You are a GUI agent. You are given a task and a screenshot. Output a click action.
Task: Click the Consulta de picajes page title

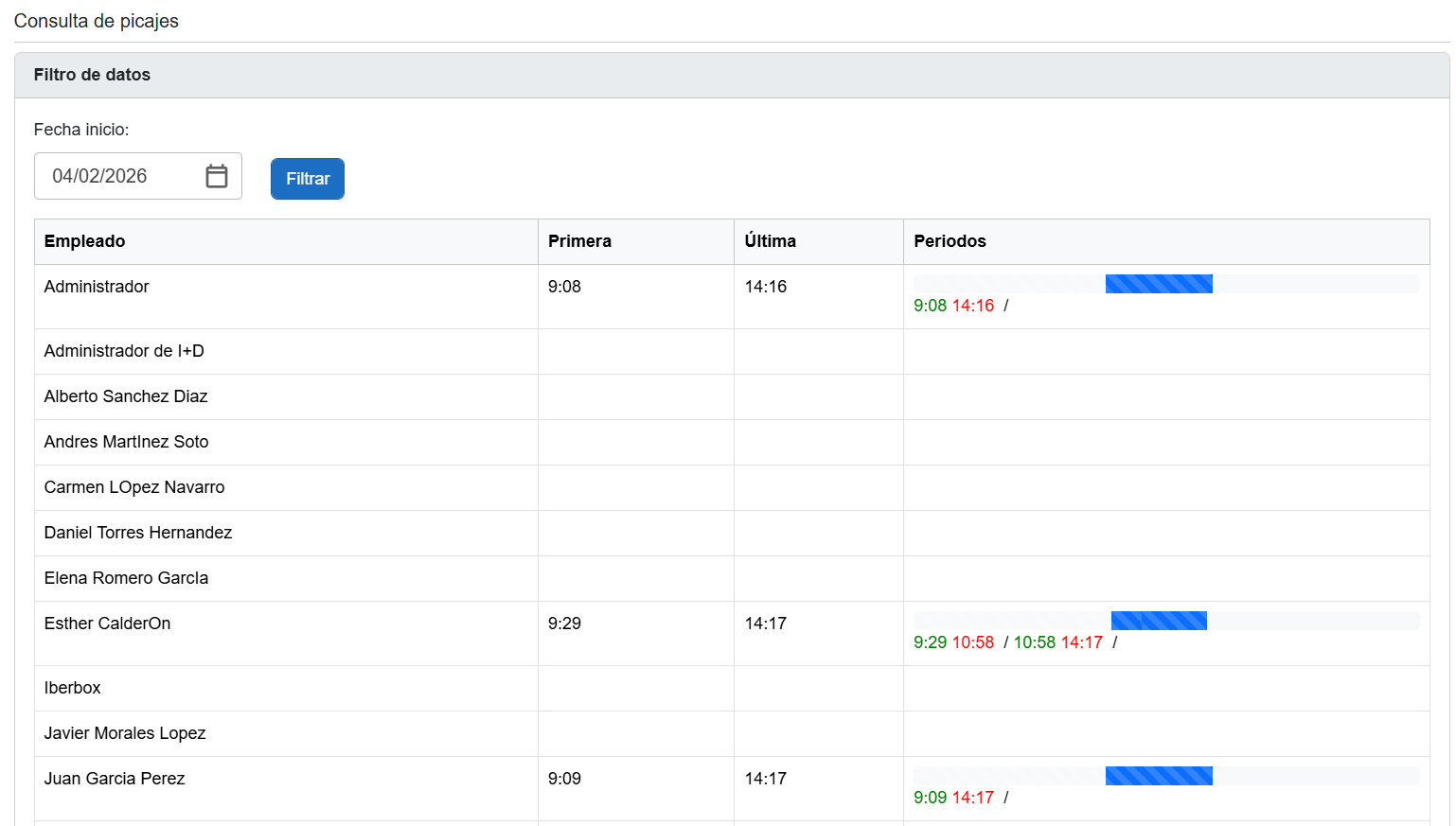pos(97,21)
